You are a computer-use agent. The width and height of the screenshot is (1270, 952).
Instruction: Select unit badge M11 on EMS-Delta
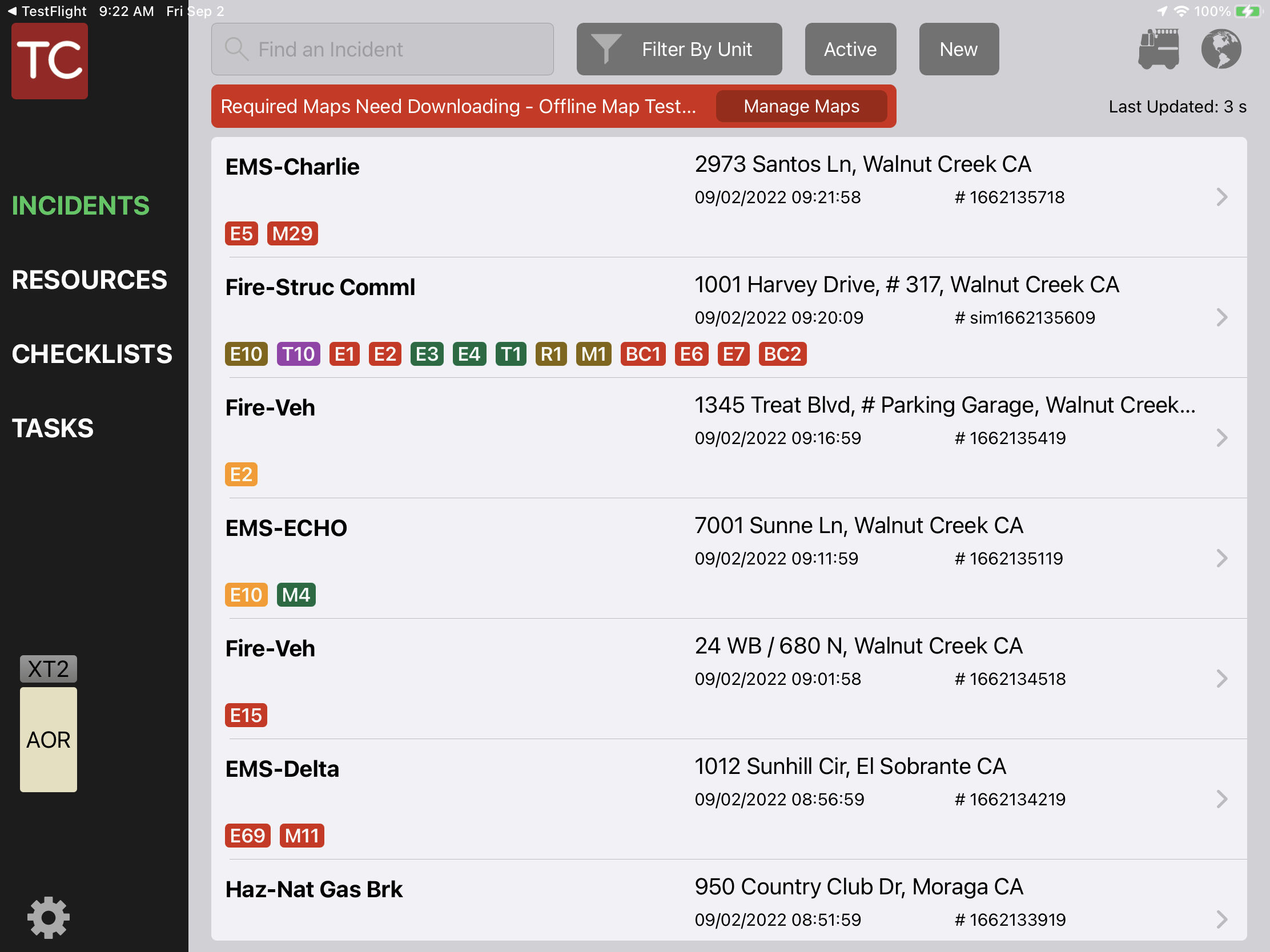tap(302, 836)
